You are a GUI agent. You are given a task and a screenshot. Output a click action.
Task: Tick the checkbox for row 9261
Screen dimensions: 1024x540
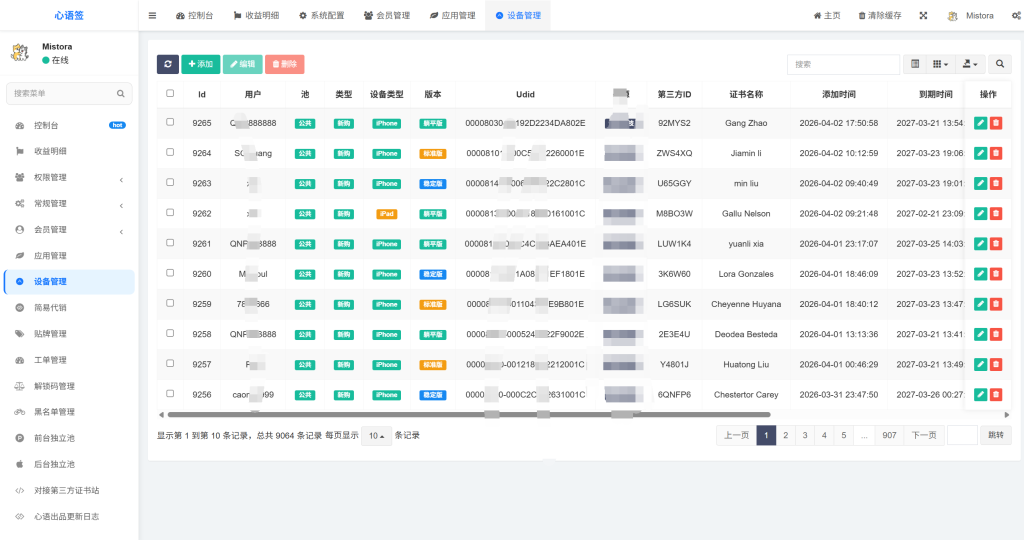[x=170, y=242]
